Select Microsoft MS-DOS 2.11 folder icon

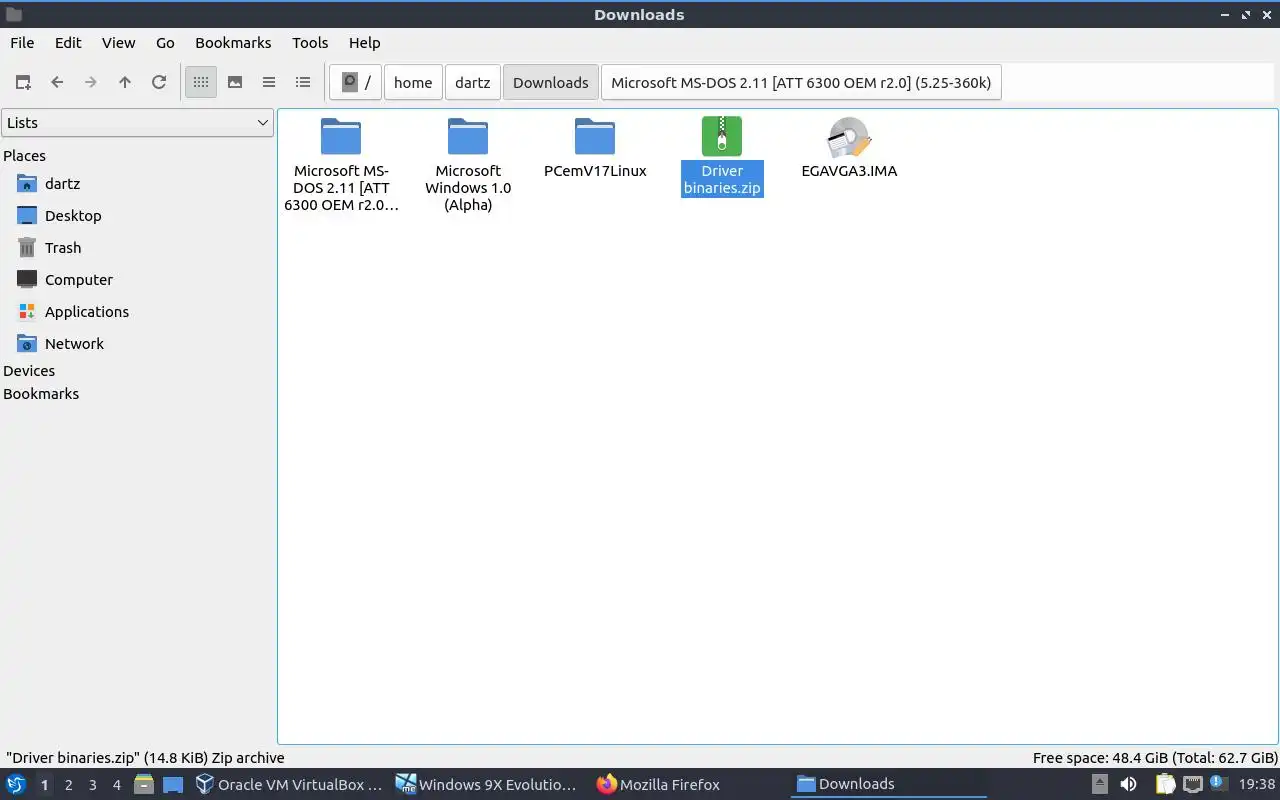coord(341,136)
